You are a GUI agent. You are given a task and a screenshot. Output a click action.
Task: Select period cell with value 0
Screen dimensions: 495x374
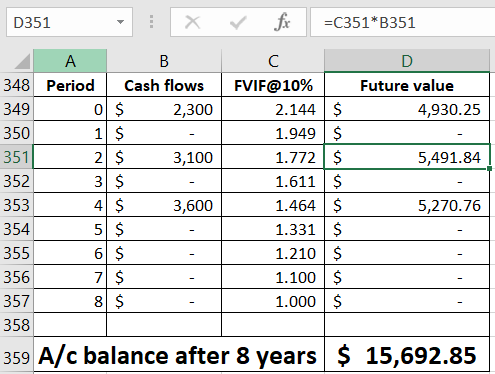tap(70, 109)
